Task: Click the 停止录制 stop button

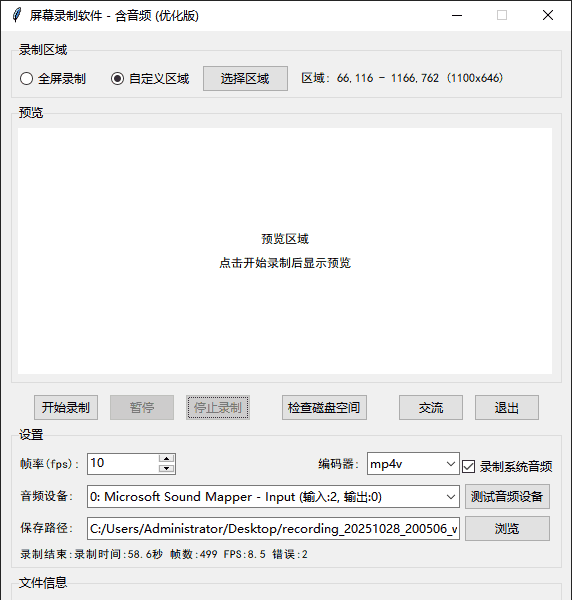Action: [218, 408]
